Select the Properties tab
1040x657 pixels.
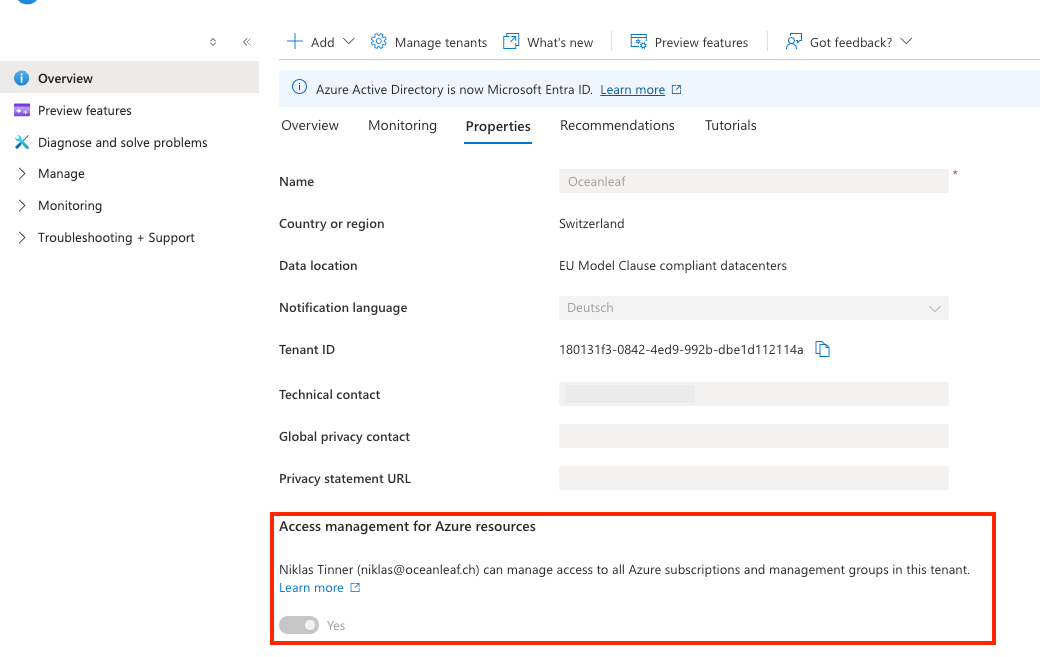click(498, 126)
